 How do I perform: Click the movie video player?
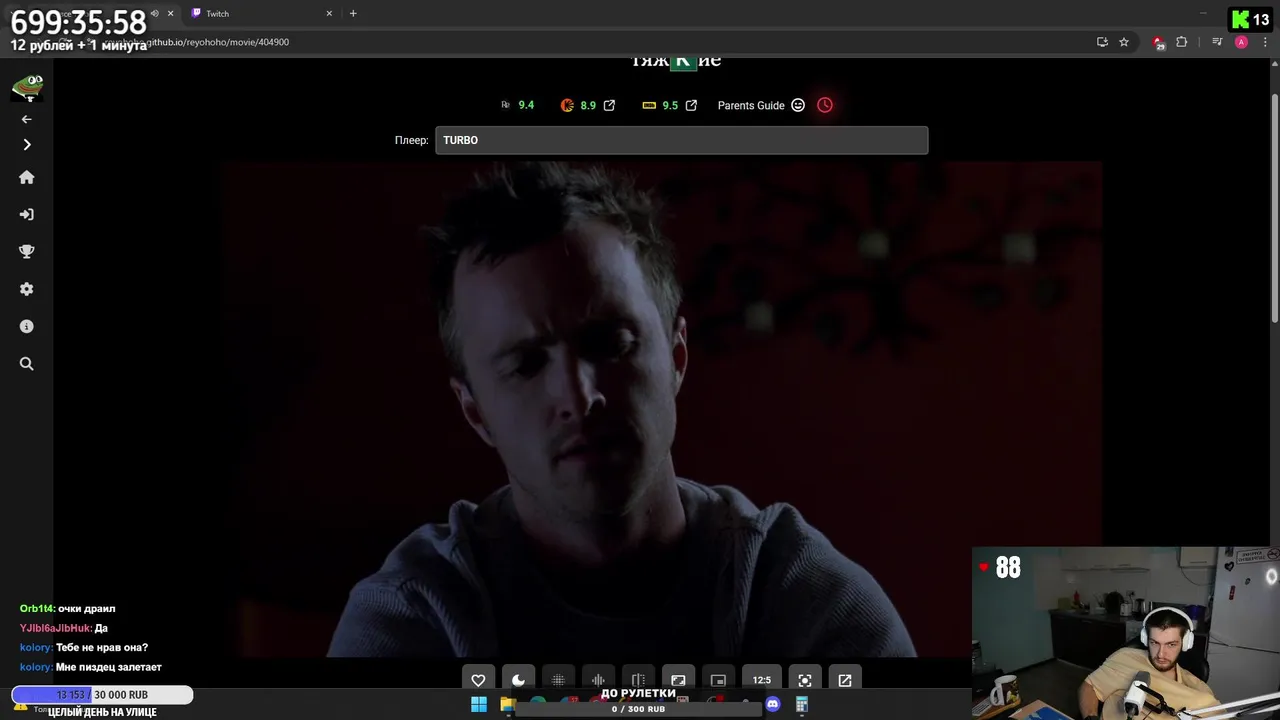663,409
